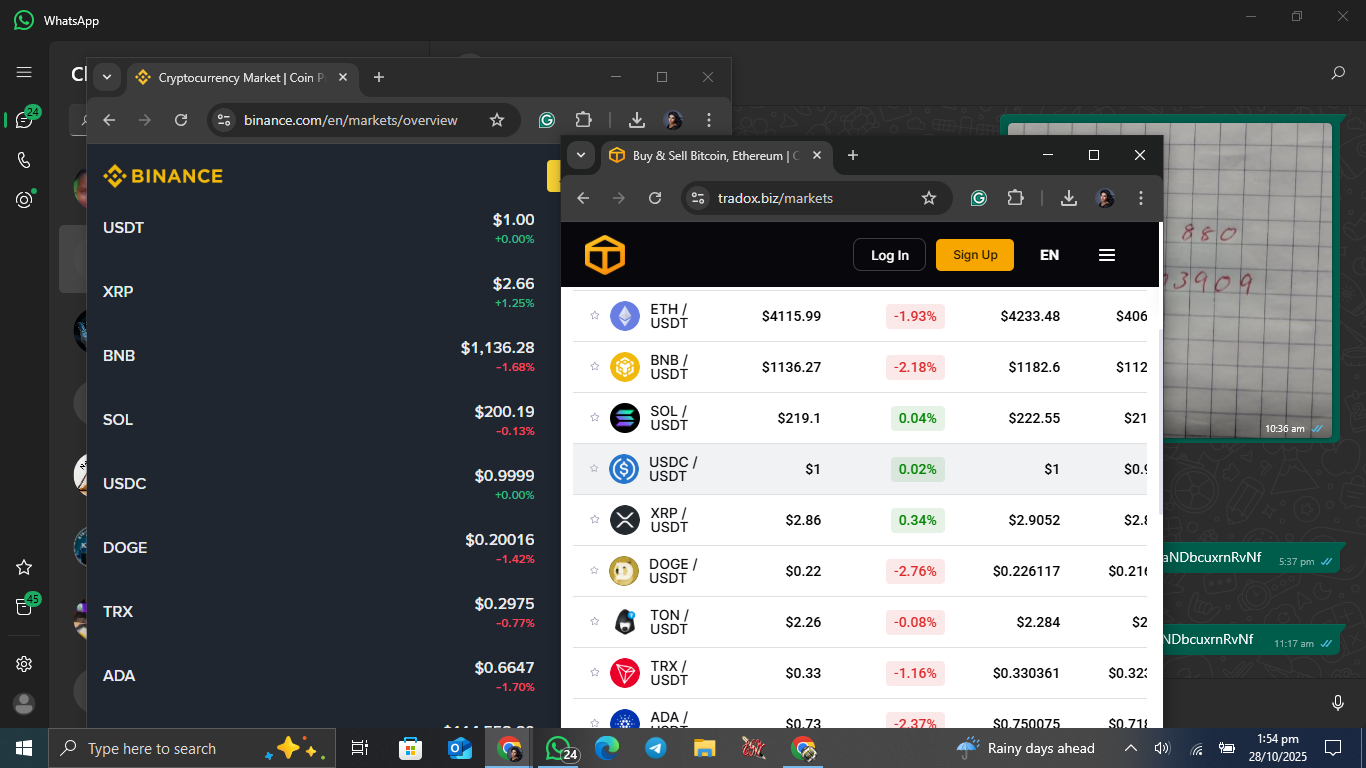Open File Explorer from the taskbar

pyautogui.click(x=705, y=748)
